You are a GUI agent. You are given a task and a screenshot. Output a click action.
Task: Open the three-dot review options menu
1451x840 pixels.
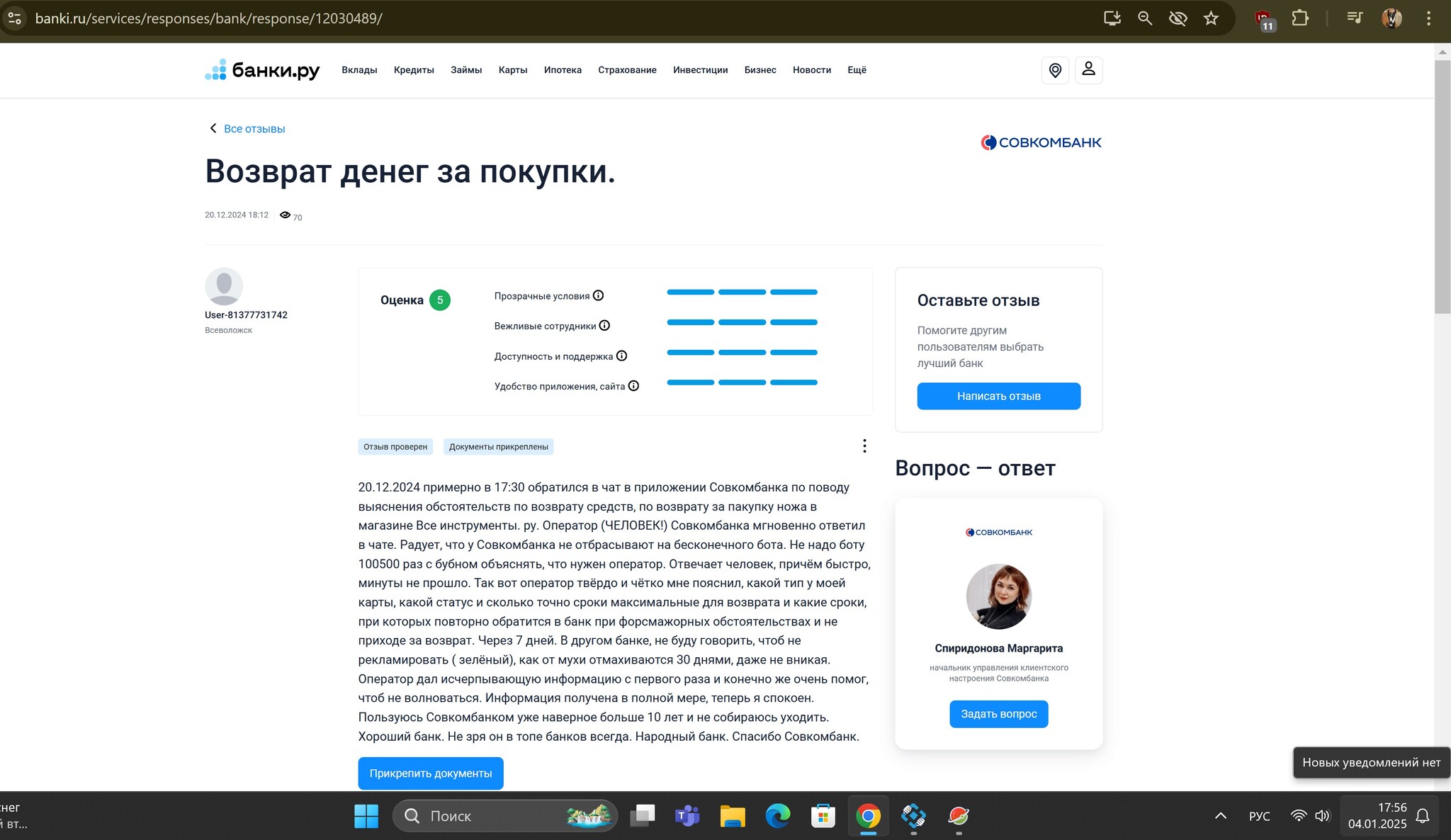coord(864,445)
